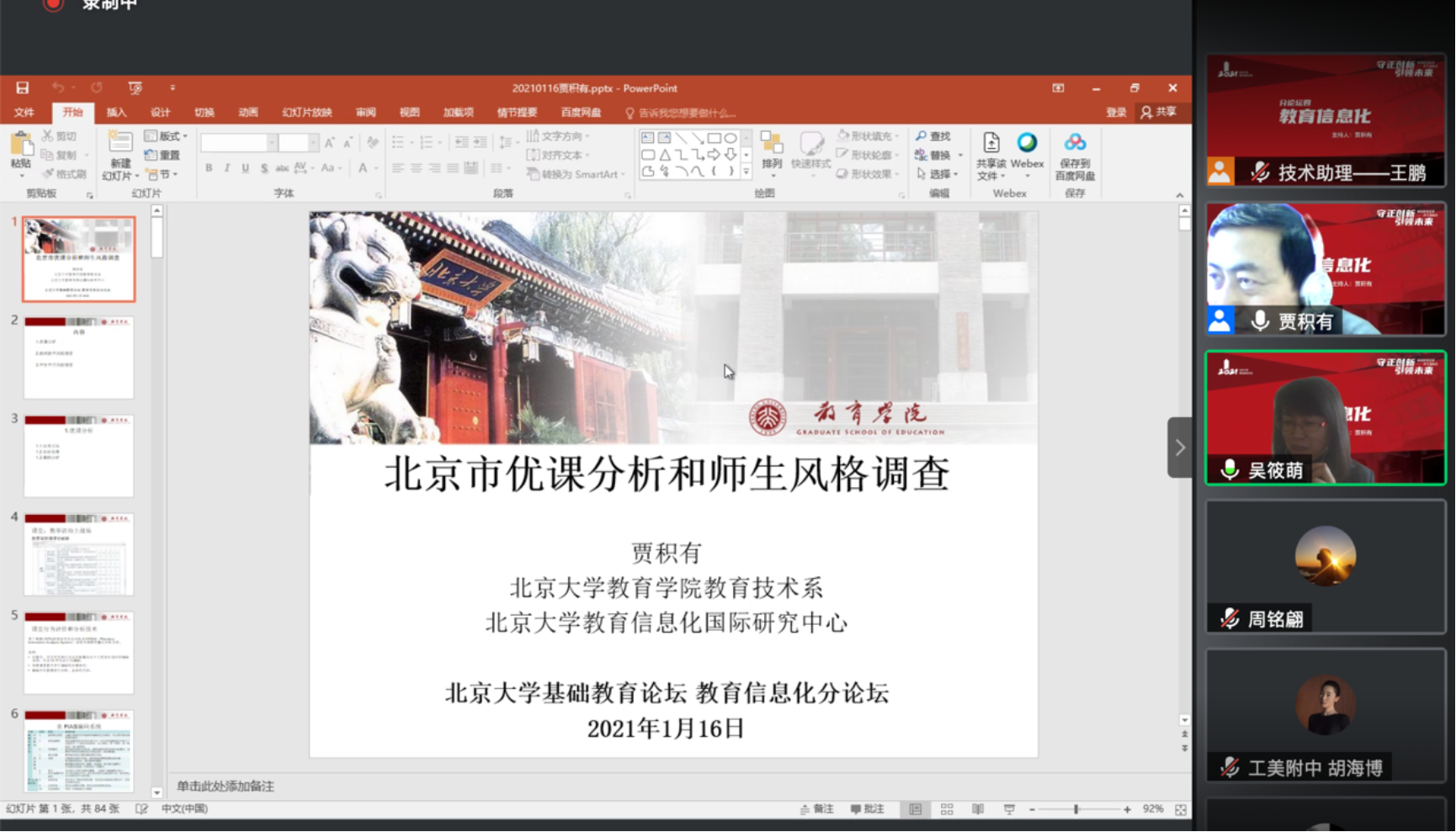Screen dimensions: 1456x832
Task: Open the Insert (插入) tab
Action: tap(116, 113)
